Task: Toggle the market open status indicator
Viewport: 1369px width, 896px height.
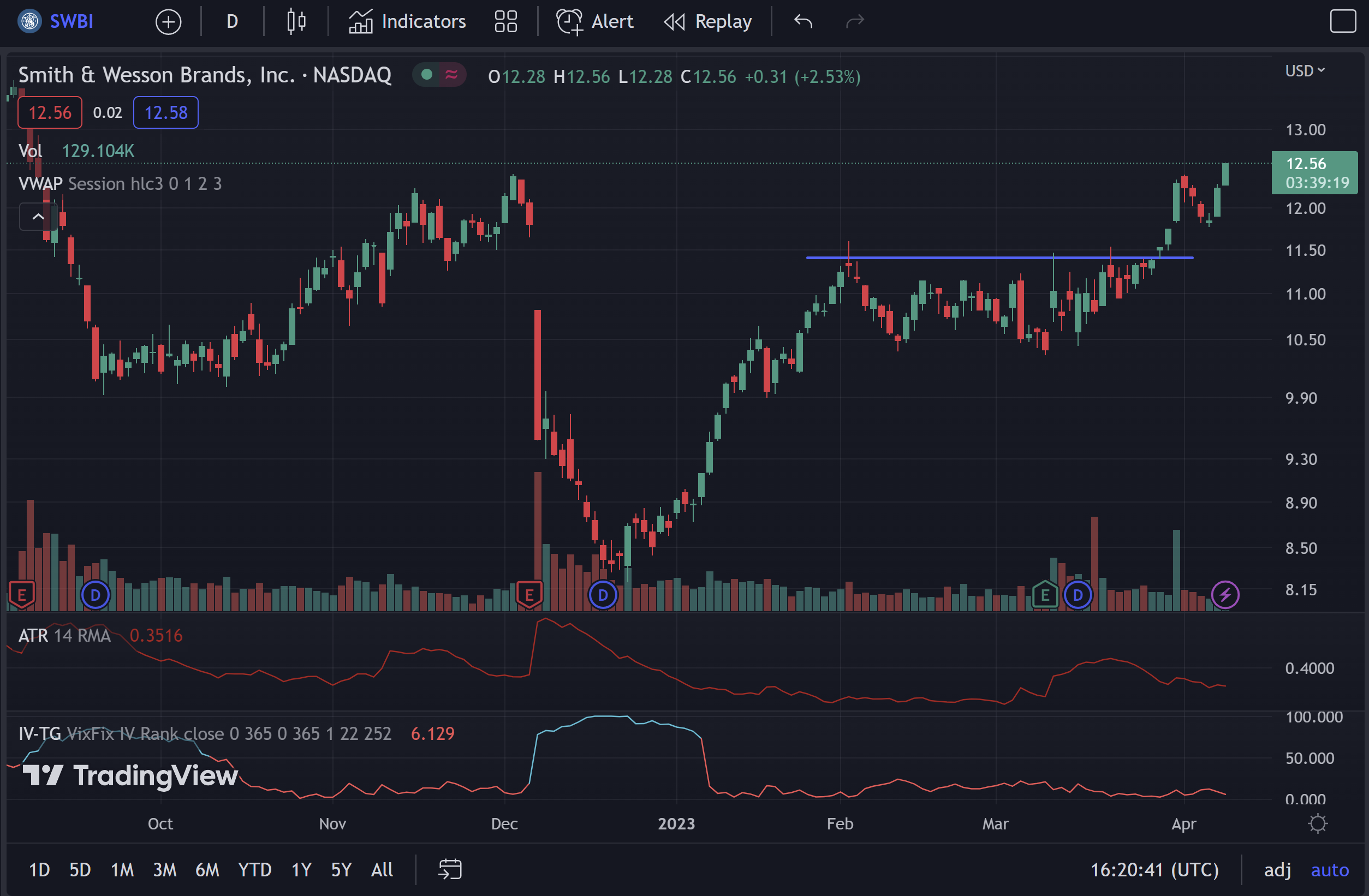Action: click(x=427, y=75)
